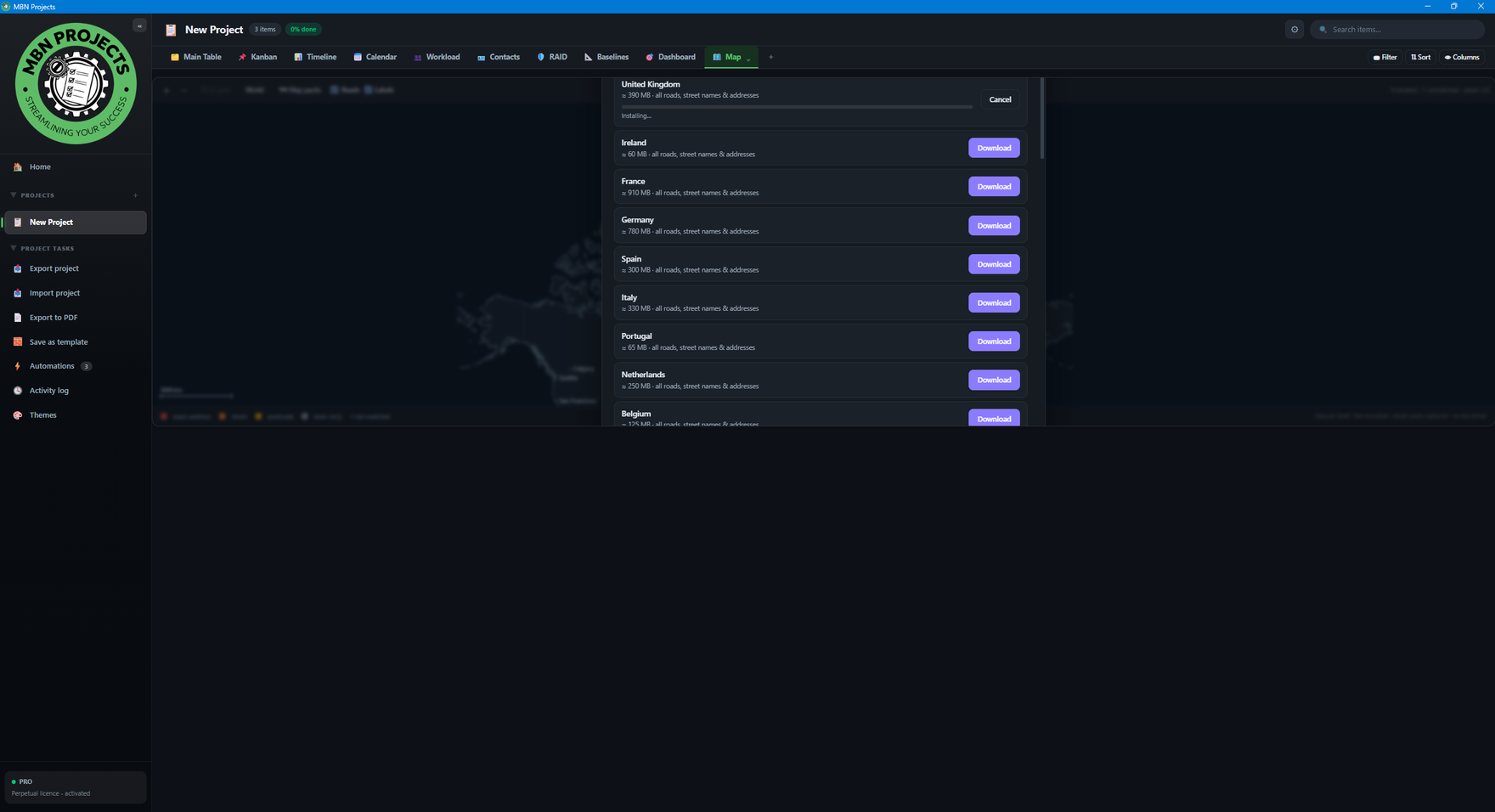Viewport: 1495px width, 812px height.
Task: Download the Belgium map pack
Action: click(994, 418)
